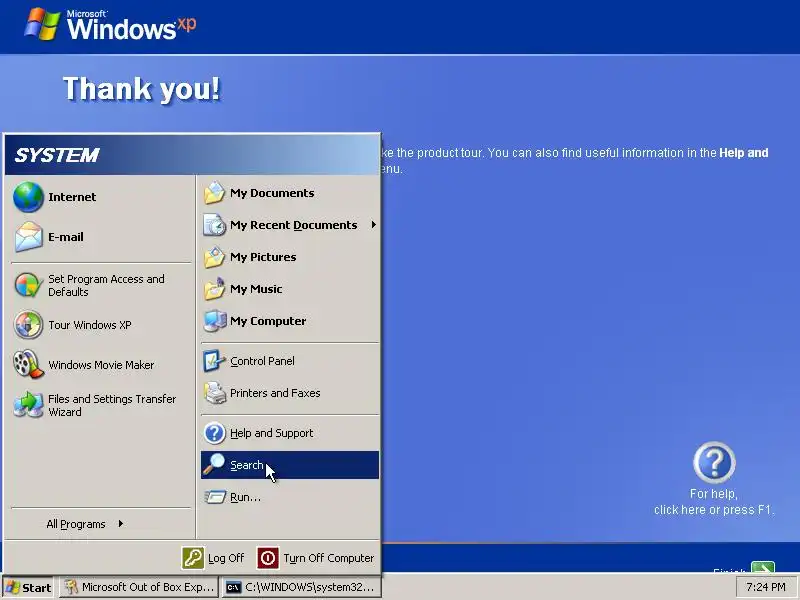Image resolution: width=800 pixels, height=600 pixels.
Task: Click the My Computer text label
Action: click(268, 321)
